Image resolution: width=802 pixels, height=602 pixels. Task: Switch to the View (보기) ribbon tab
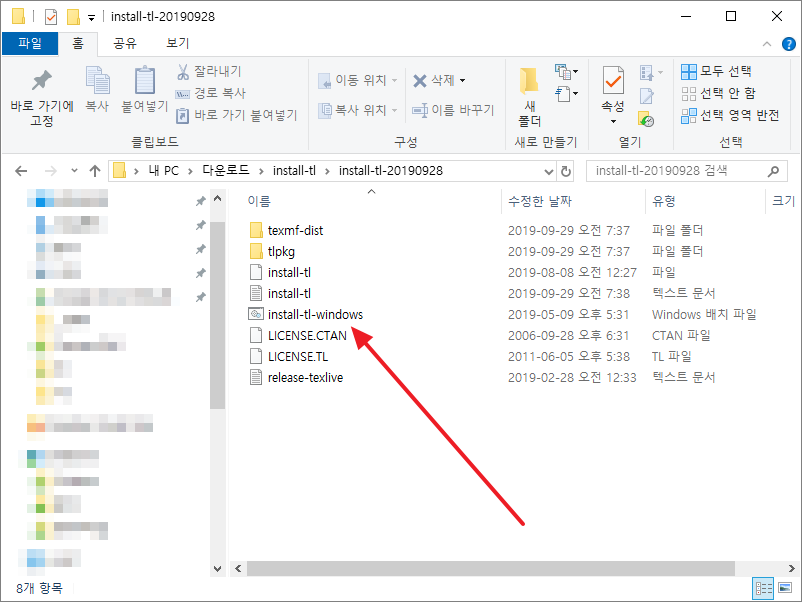pos(177,43)
